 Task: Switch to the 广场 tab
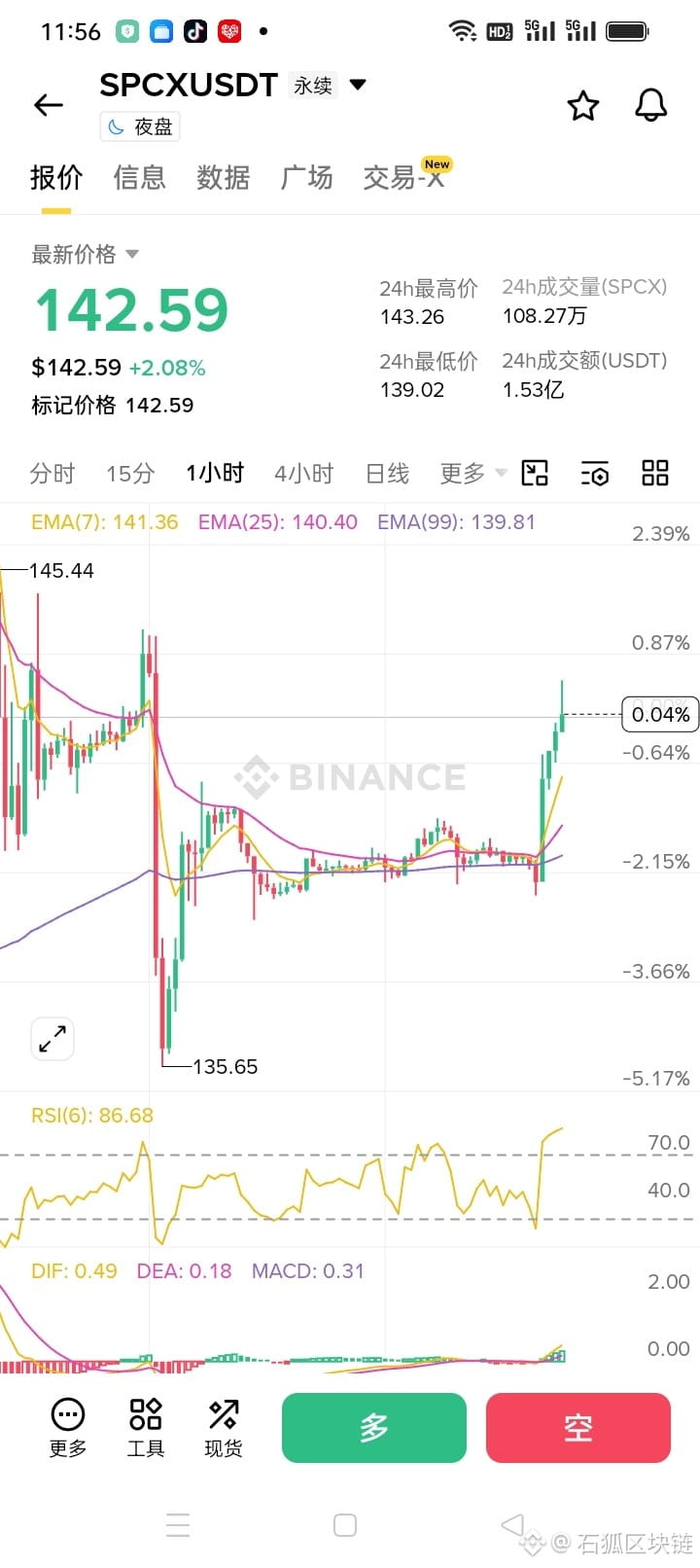[307, 178]
